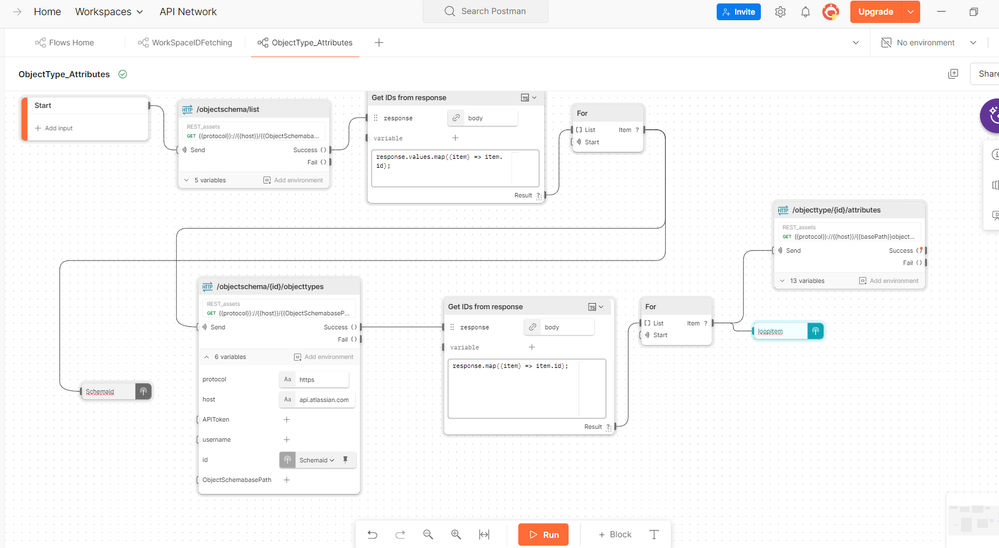
Task: Click the flow minimap thumbnail
Action: point(973,518)
